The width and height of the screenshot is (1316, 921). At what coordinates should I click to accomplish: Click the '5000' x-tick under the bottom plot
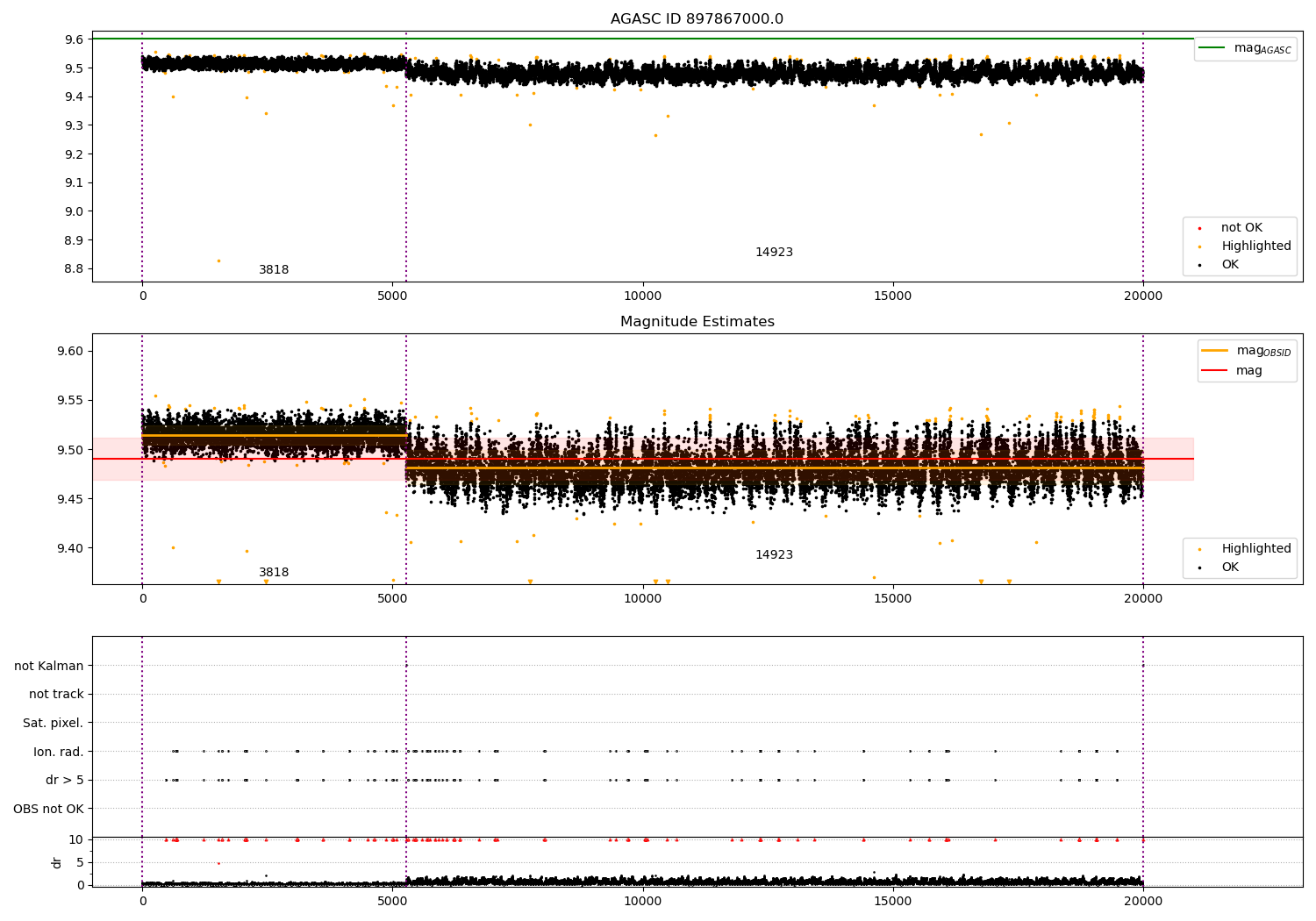(392, 902)
